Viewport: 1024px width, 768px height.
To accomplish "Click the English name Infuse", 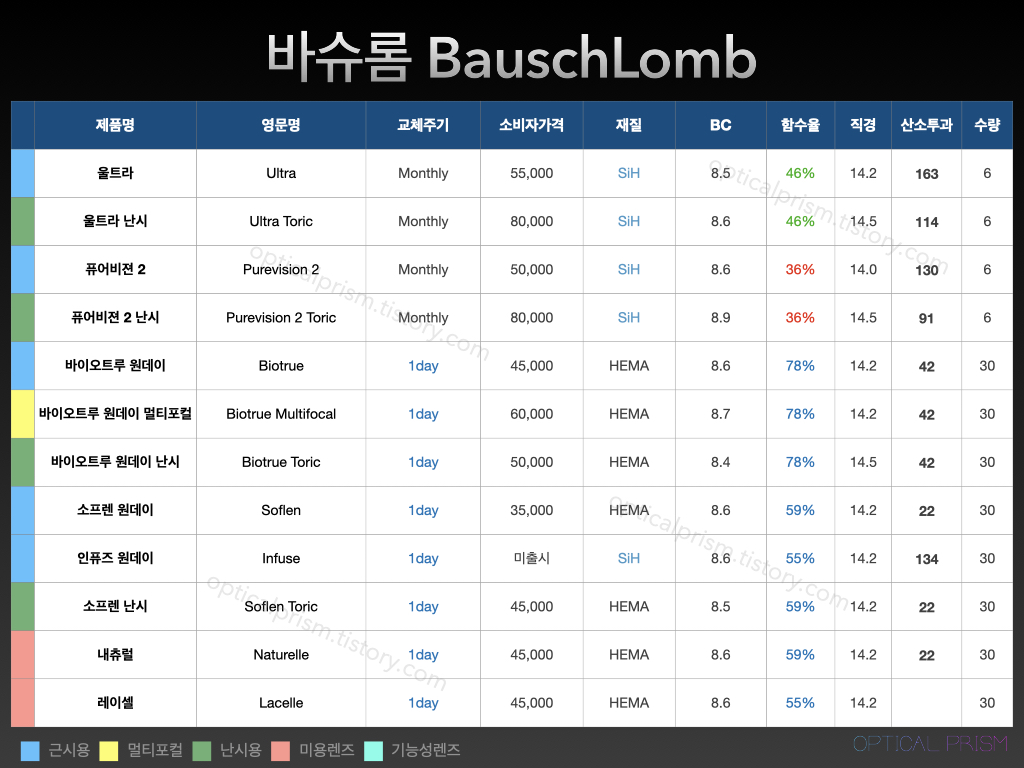I will [281, 558].
